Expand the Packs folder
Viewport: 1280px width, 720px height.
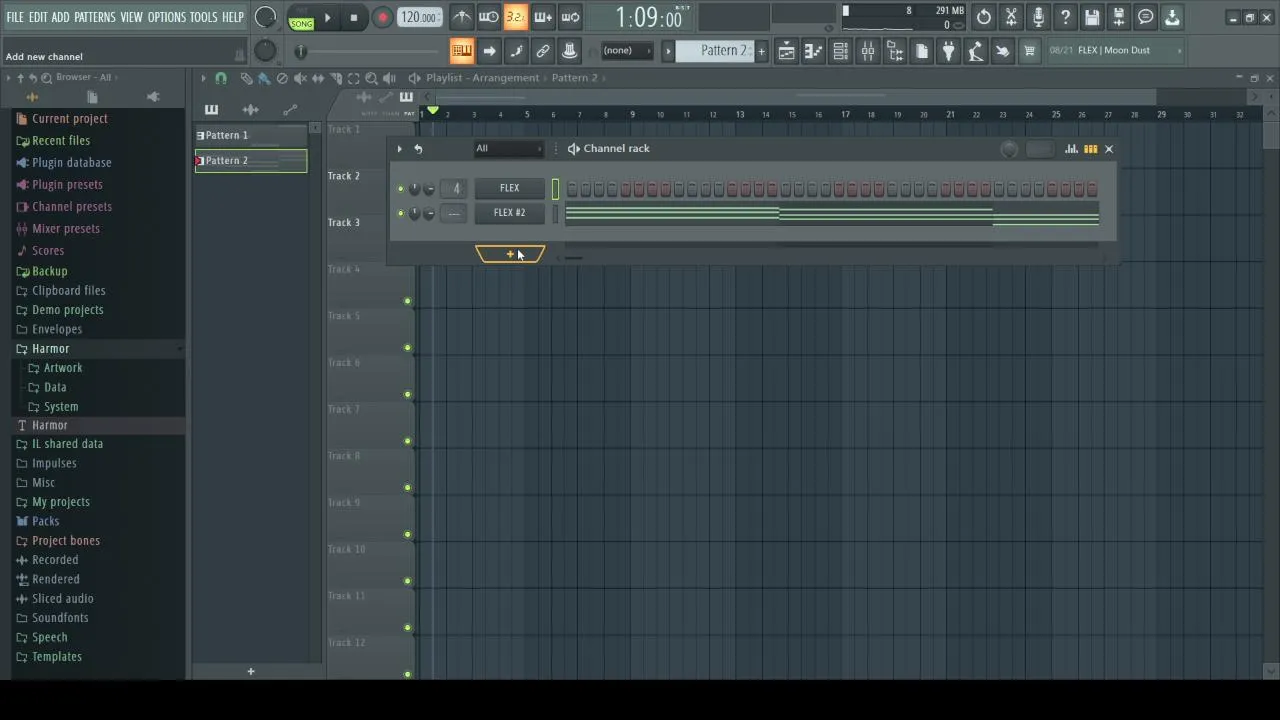pos(45,521)
